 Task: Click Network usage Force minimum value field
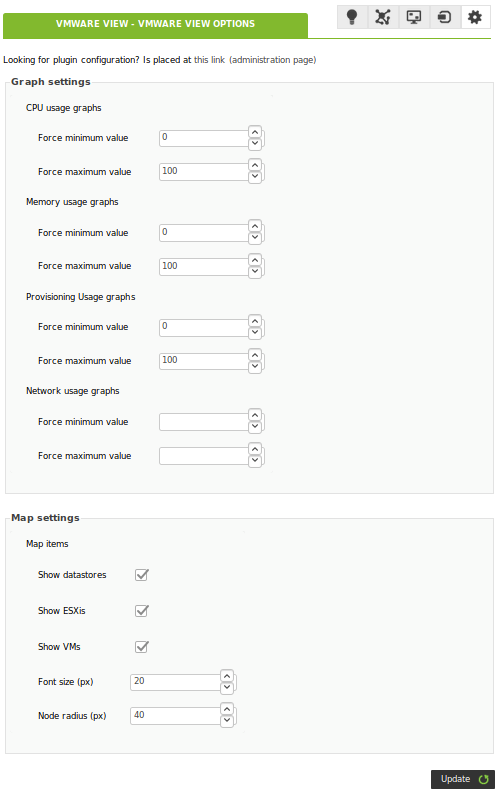point(204,422)
